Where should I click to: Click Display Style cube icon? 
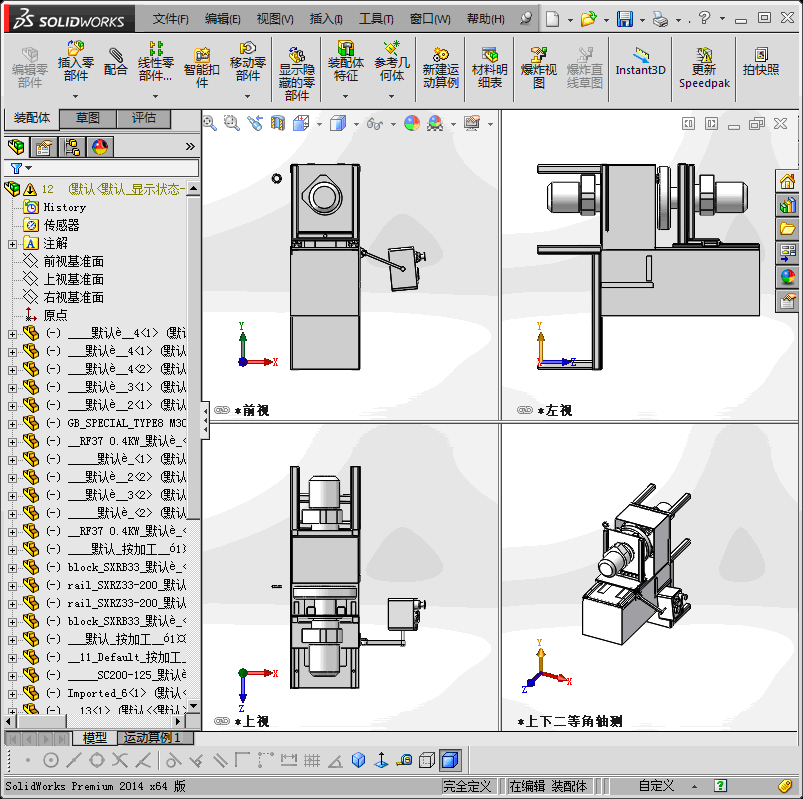(338, 123)
